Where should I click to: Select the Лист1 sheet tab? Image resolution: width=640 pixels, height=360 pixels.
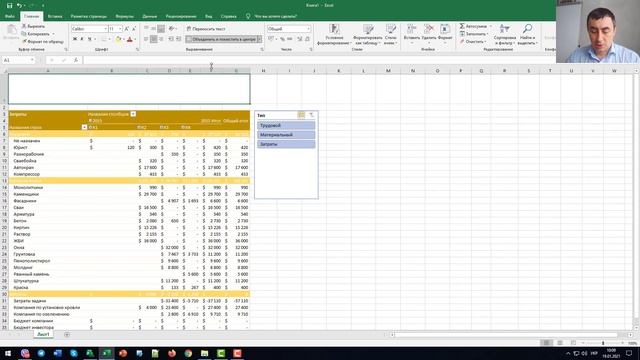click(43, 334)
